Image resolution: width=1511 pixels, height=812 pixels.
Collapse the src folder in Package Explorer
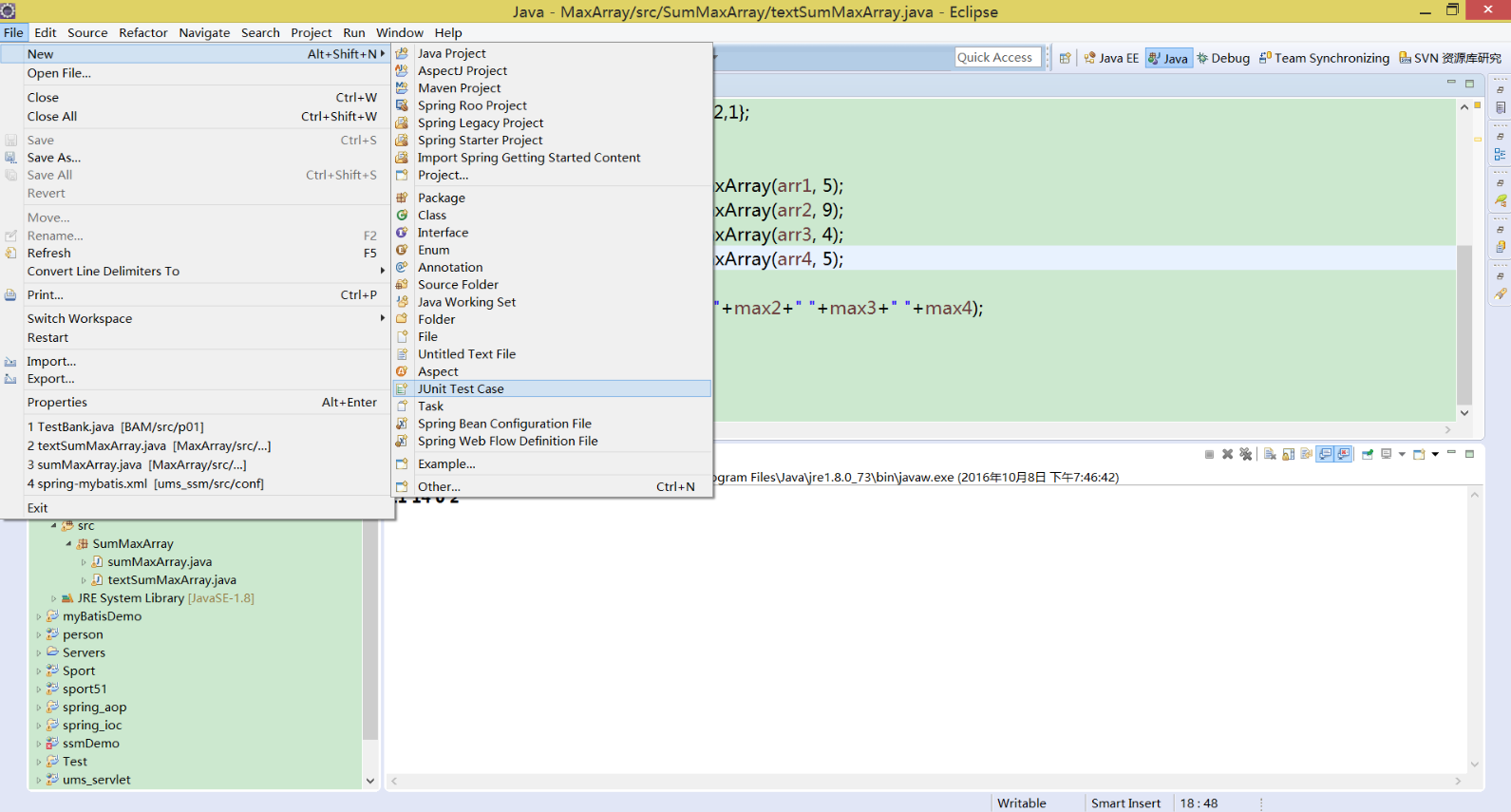tap(53, 525)
